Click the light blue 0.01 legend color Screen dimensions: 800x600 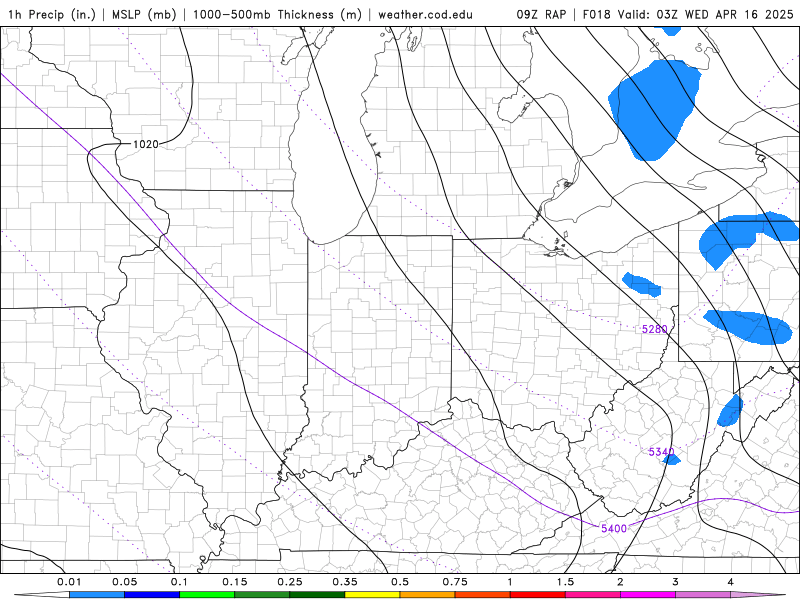pos(96,595)
